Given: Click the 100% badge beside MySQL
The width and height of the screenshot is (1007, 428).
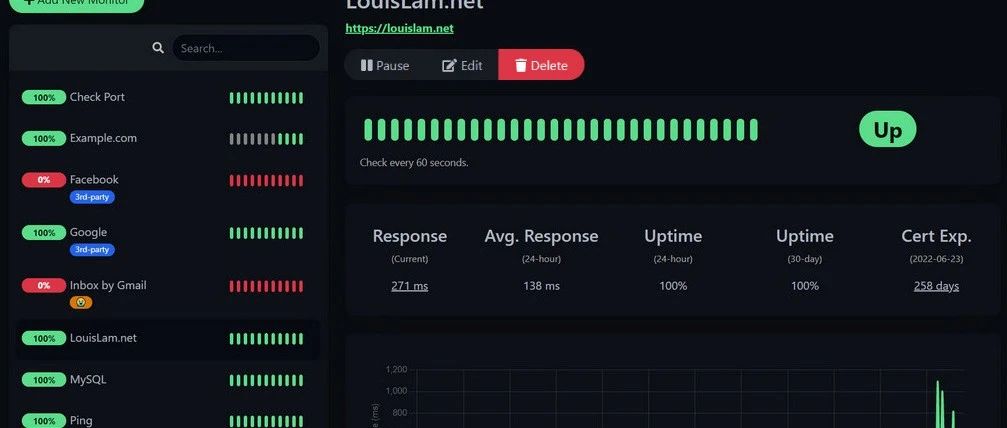Looking at the screenshot, I should (44, 380).
